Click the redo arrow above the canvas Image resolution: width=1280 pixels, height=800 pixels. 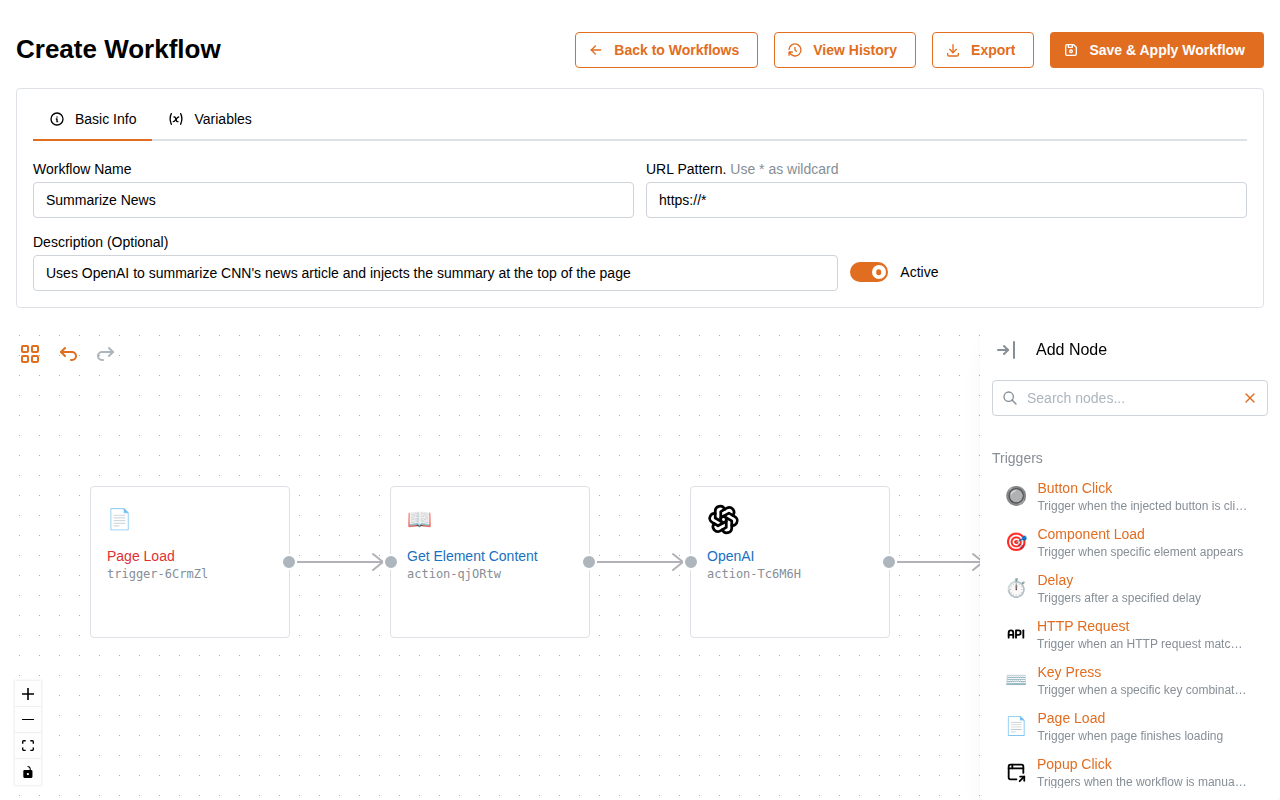(x=106, y=354)
